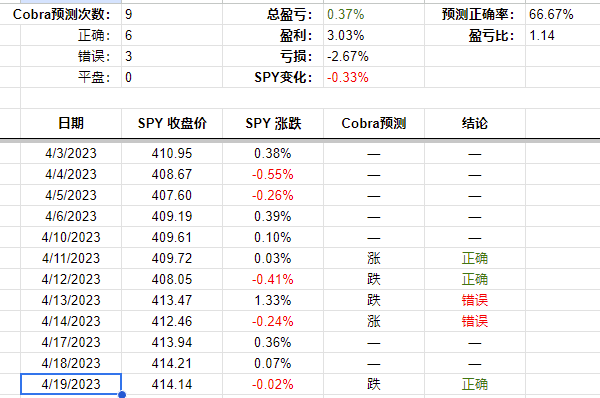Select the Cobra预测次数 value cell showing 9
This screenshot has width=600, height=398.
coord(172,15)
